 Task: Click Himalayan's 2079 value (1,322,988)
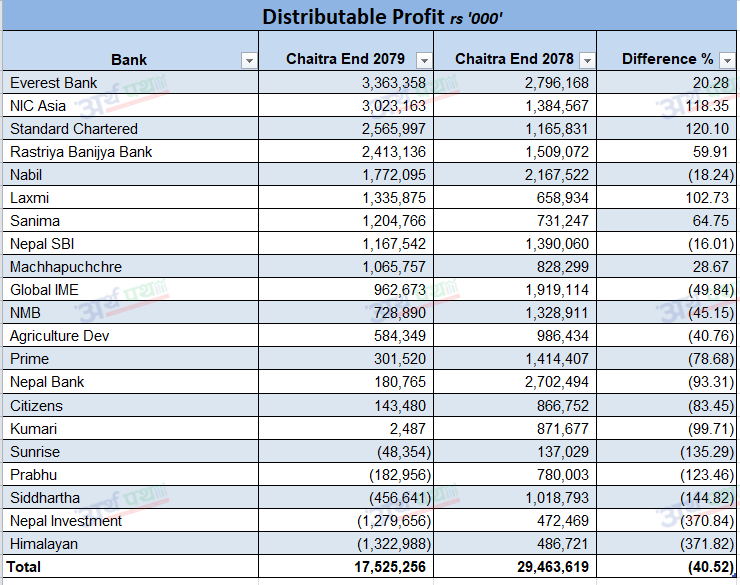point(394,544)
